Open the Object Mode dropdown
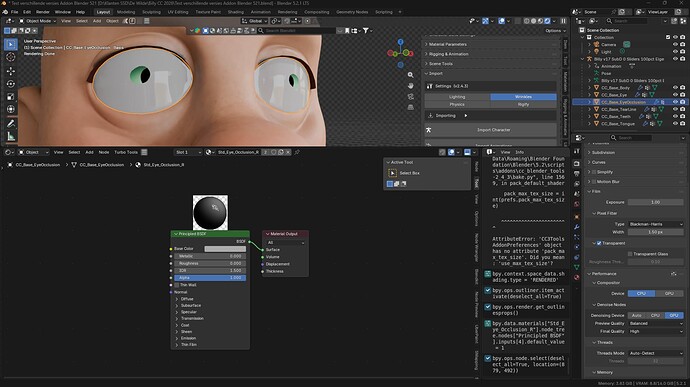The image size is (690, 387). pos(38,21)
